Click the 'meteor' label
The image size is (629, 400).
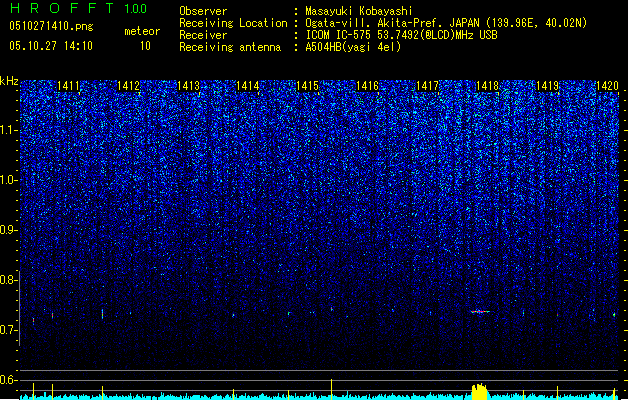(142, 31)
